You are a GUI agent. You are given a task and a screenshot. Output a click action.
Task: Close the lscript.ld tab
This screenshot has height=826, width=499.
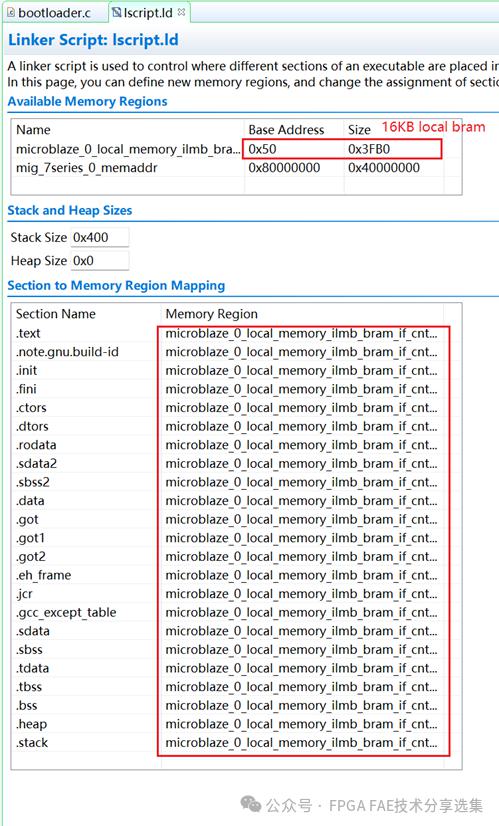pos(182,12)
